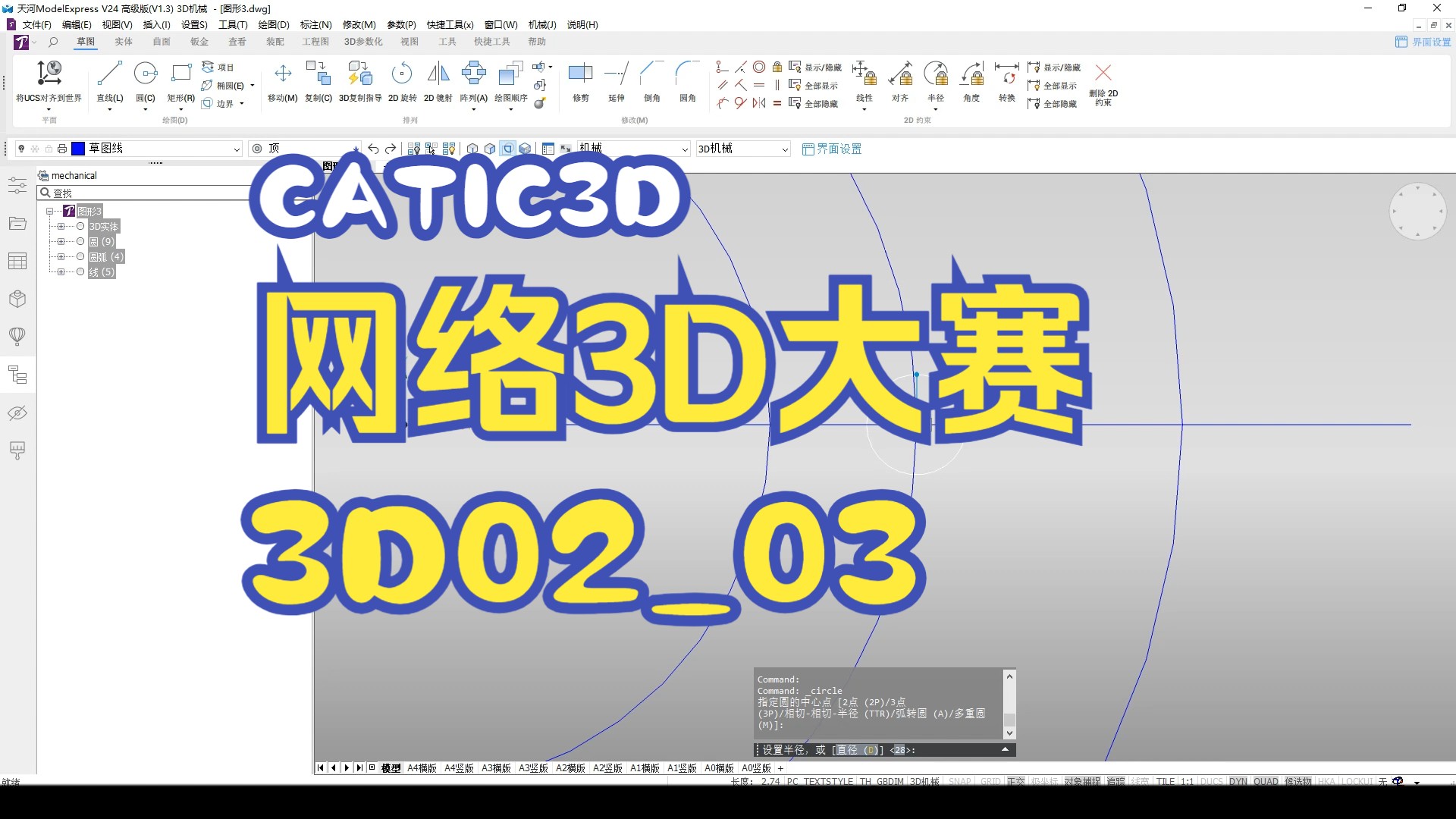The height and width of the screenshot is (819, 1456).
Task: Toggle DYN dynamic input in status bar
Action: (1238, 781)
